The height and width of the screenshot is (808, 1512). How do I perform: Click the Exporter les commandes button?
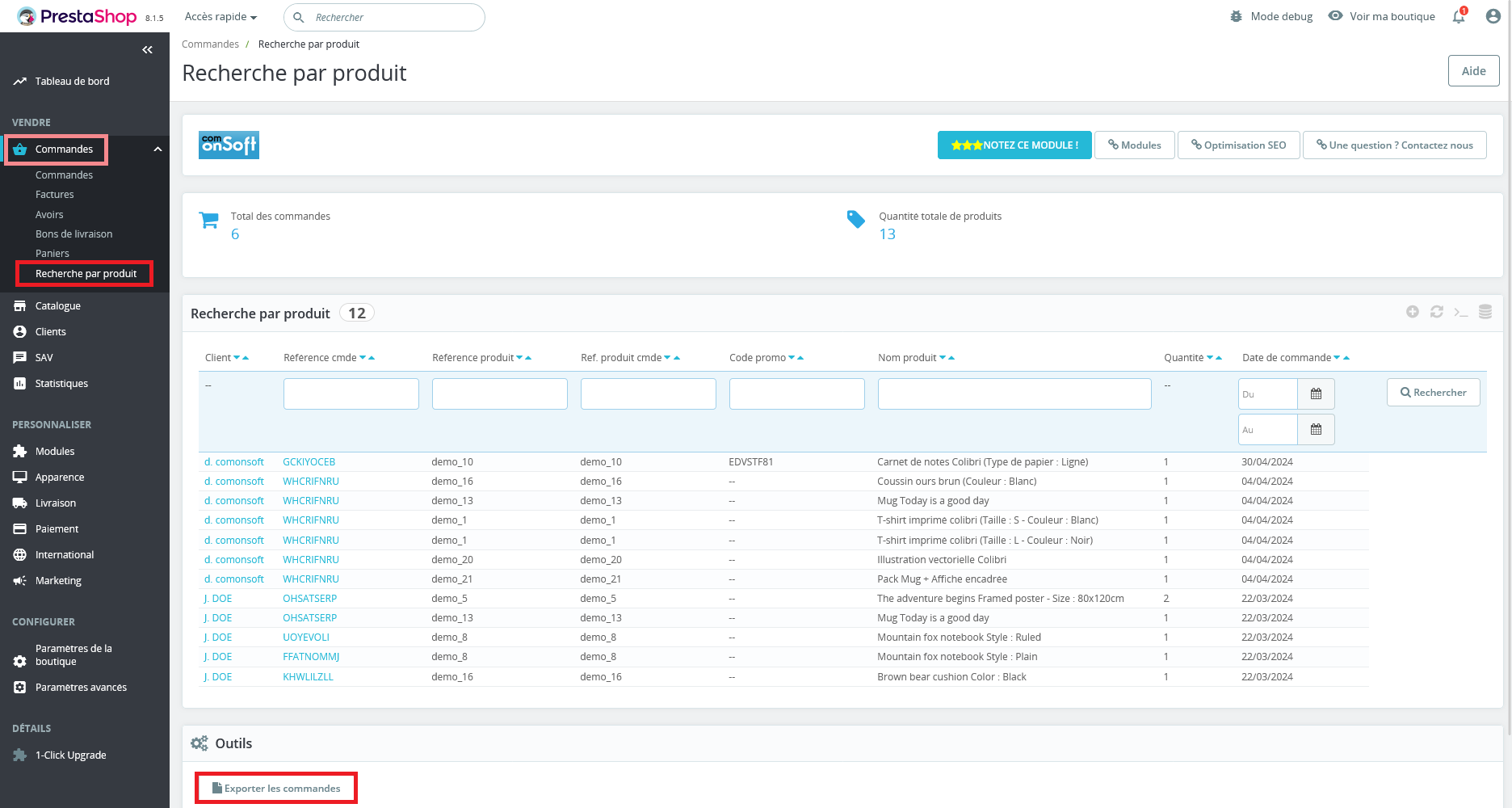click(x=275, y=788)
